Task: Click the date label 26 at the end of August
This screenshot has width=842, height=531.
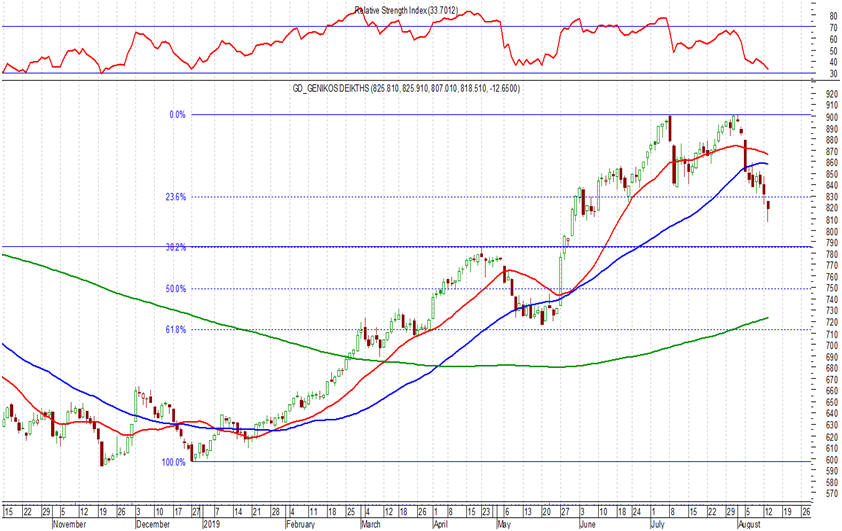Action: coord(806,511)
